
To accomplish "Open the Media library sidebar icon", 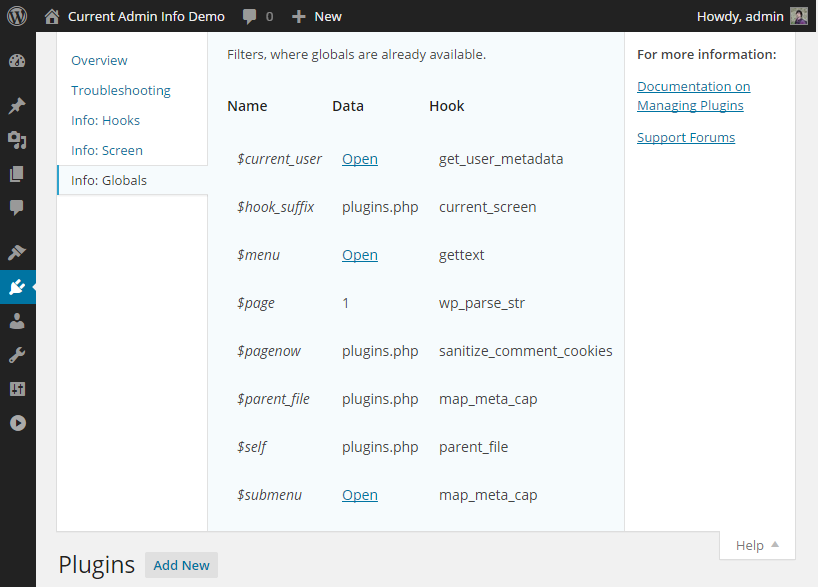I will (x=17, y=140).
